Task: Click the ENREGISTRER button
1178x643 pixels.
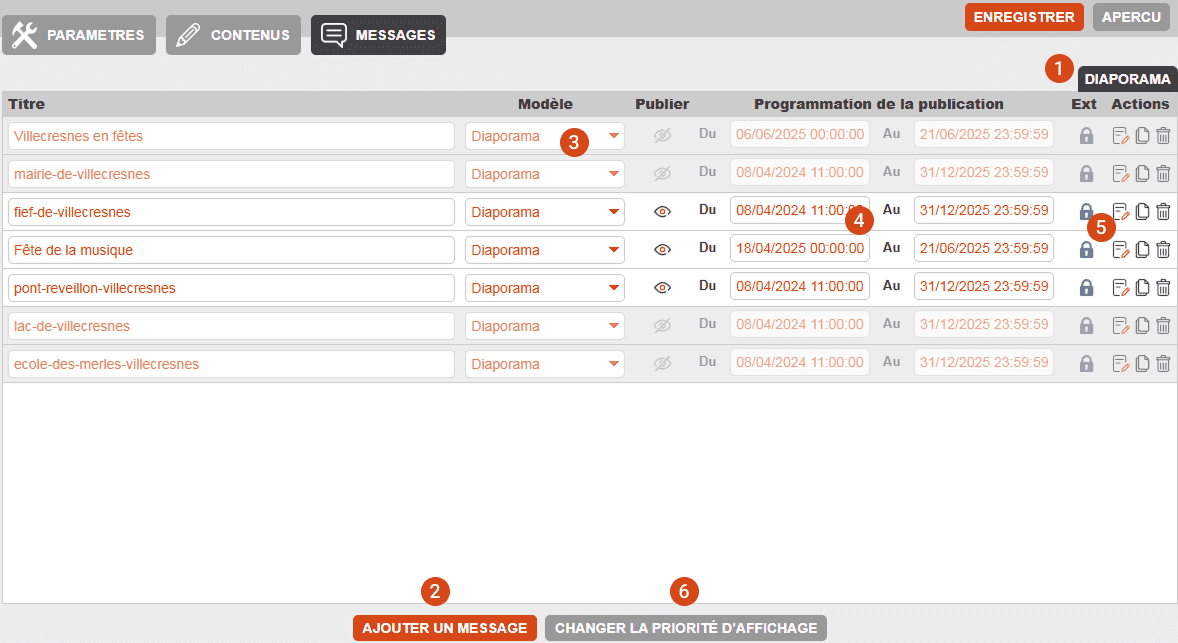Action: 1024,17
